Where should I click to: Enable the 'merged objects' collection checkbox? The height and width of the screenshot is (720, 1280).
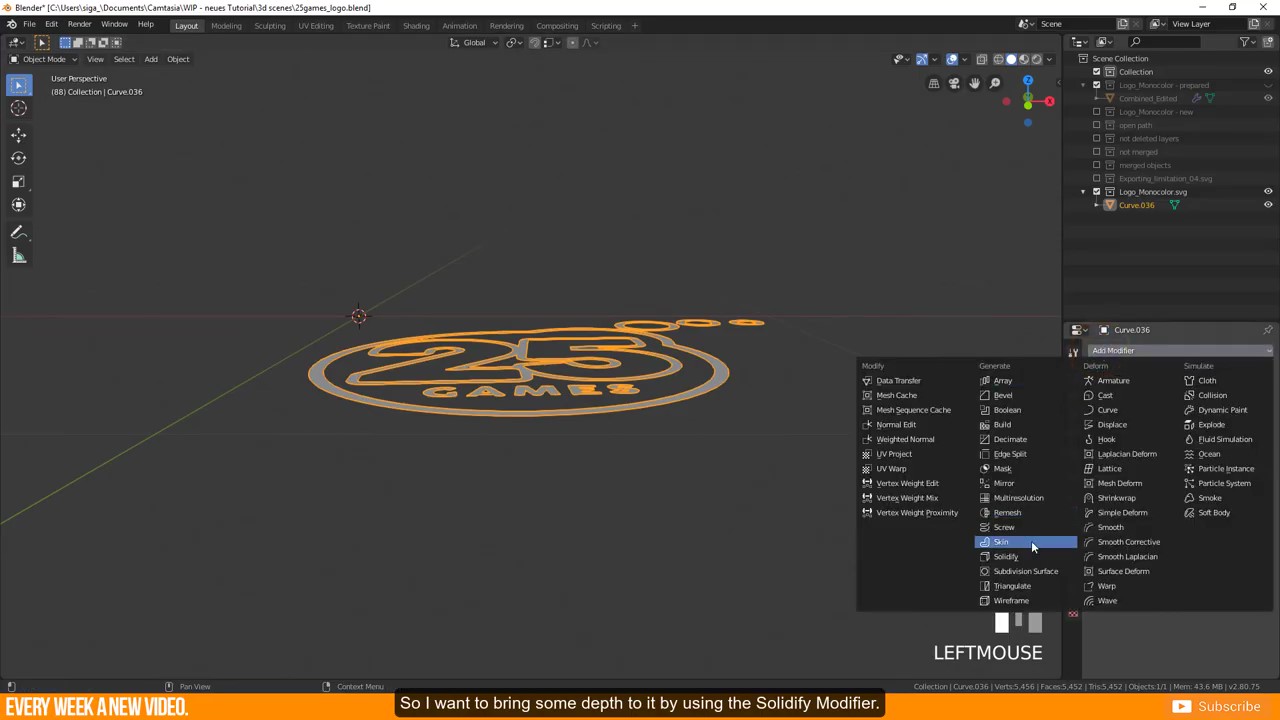click(1096, 165)
